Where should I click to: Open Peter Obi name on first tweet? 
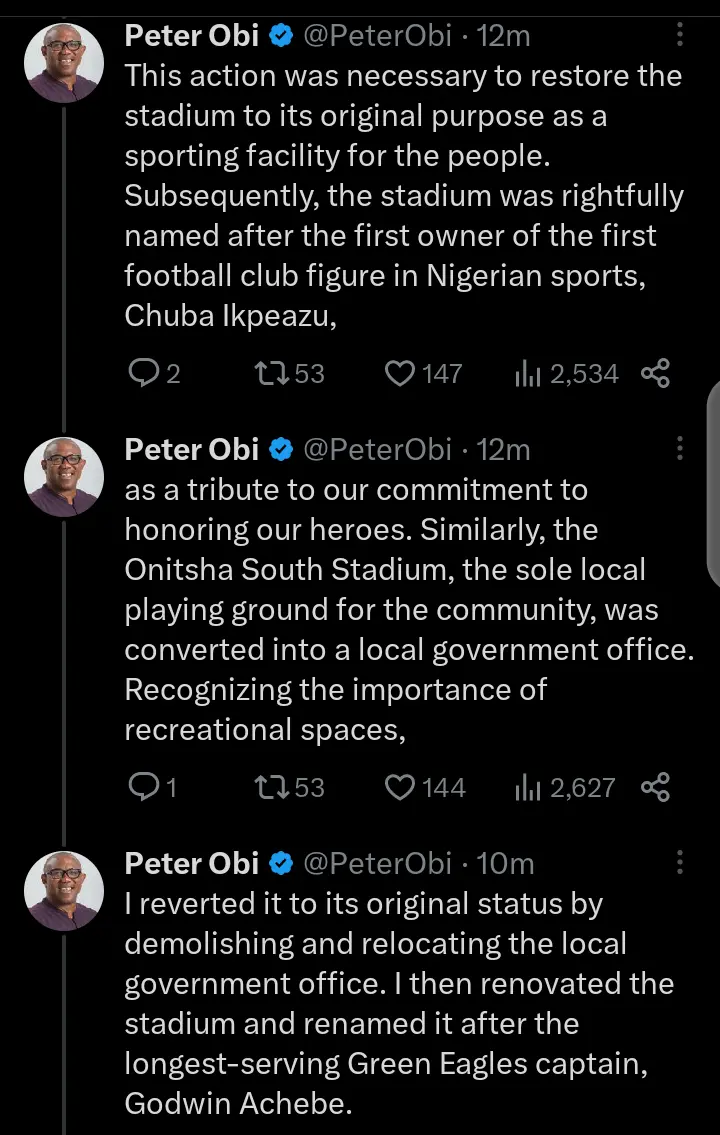(x=192, y=36)
